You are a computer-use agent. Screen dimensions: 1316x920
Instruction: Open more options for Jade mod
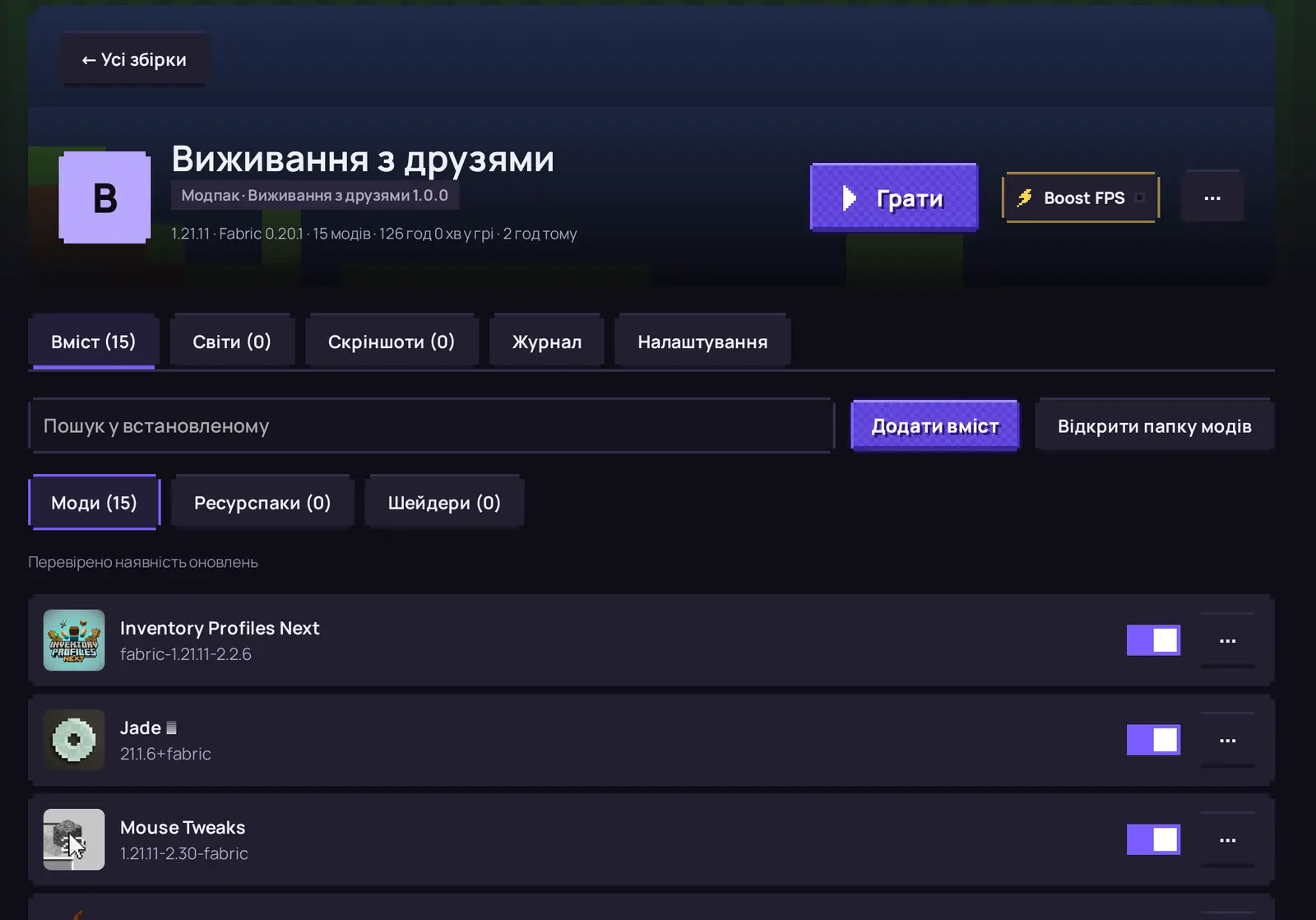1227,740
